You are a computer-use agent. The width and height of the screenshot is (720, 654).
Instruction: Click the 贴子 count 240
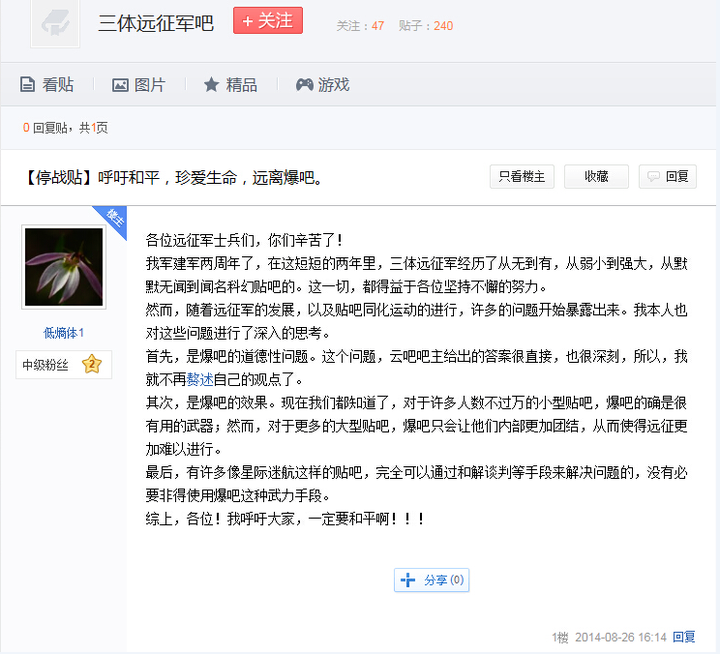443,26
